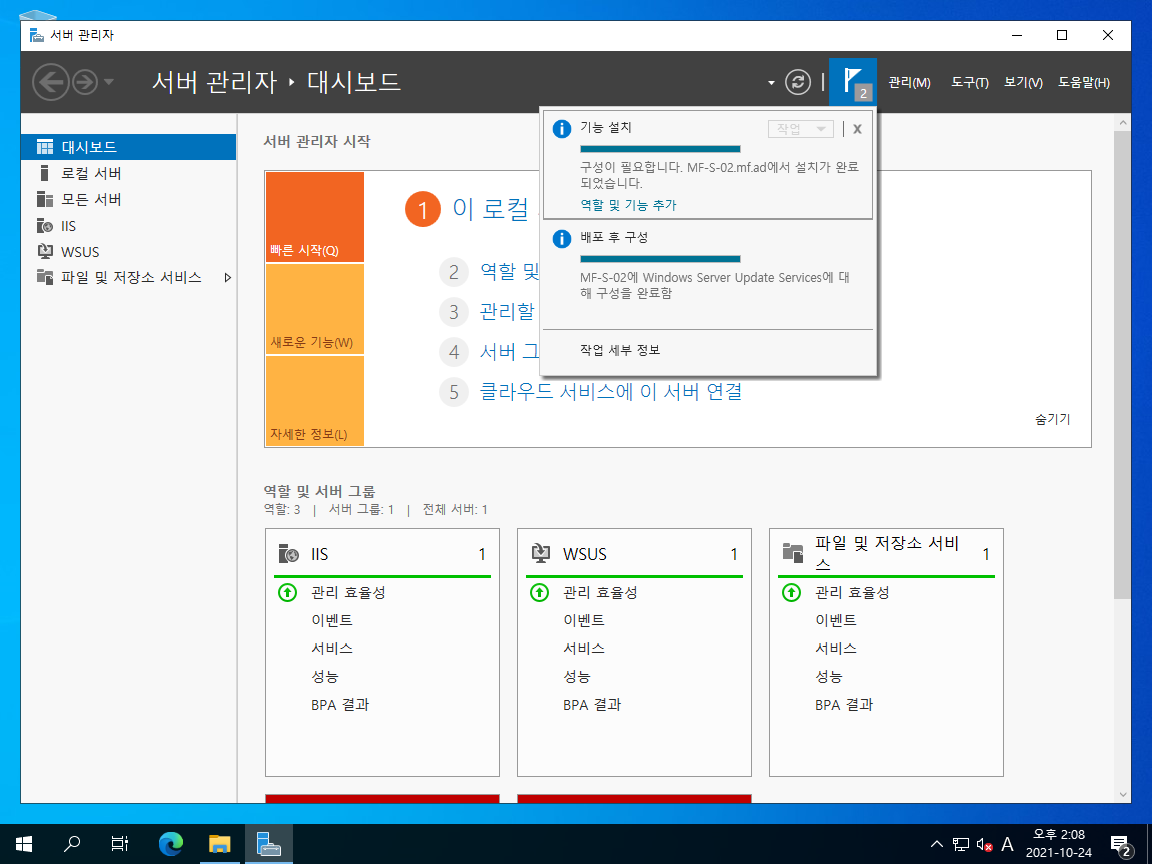Click the IIS tile header icon
The height and width of the screenshot is (864, 1152).
coord(289,554)
